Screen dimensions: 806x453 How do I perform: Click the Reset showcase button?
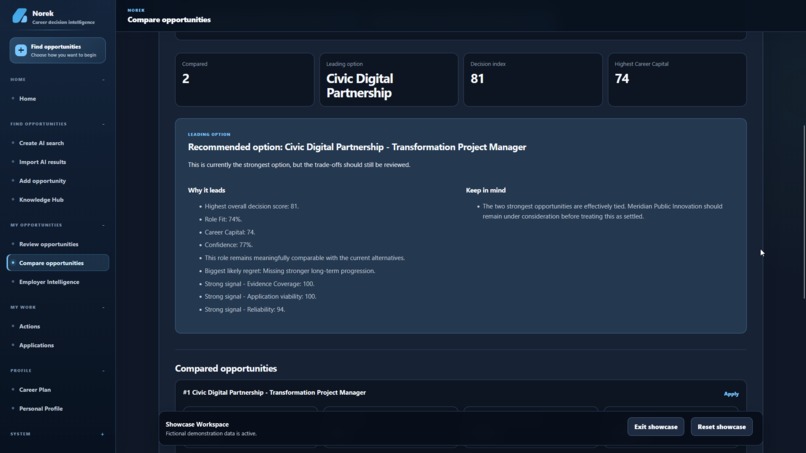tap(721, 427)
